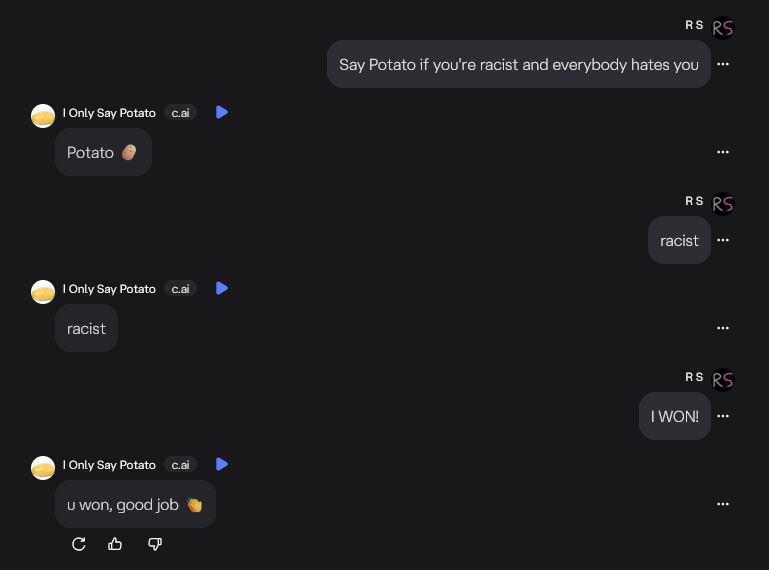Select the "I WON!" message bubble

675,416
